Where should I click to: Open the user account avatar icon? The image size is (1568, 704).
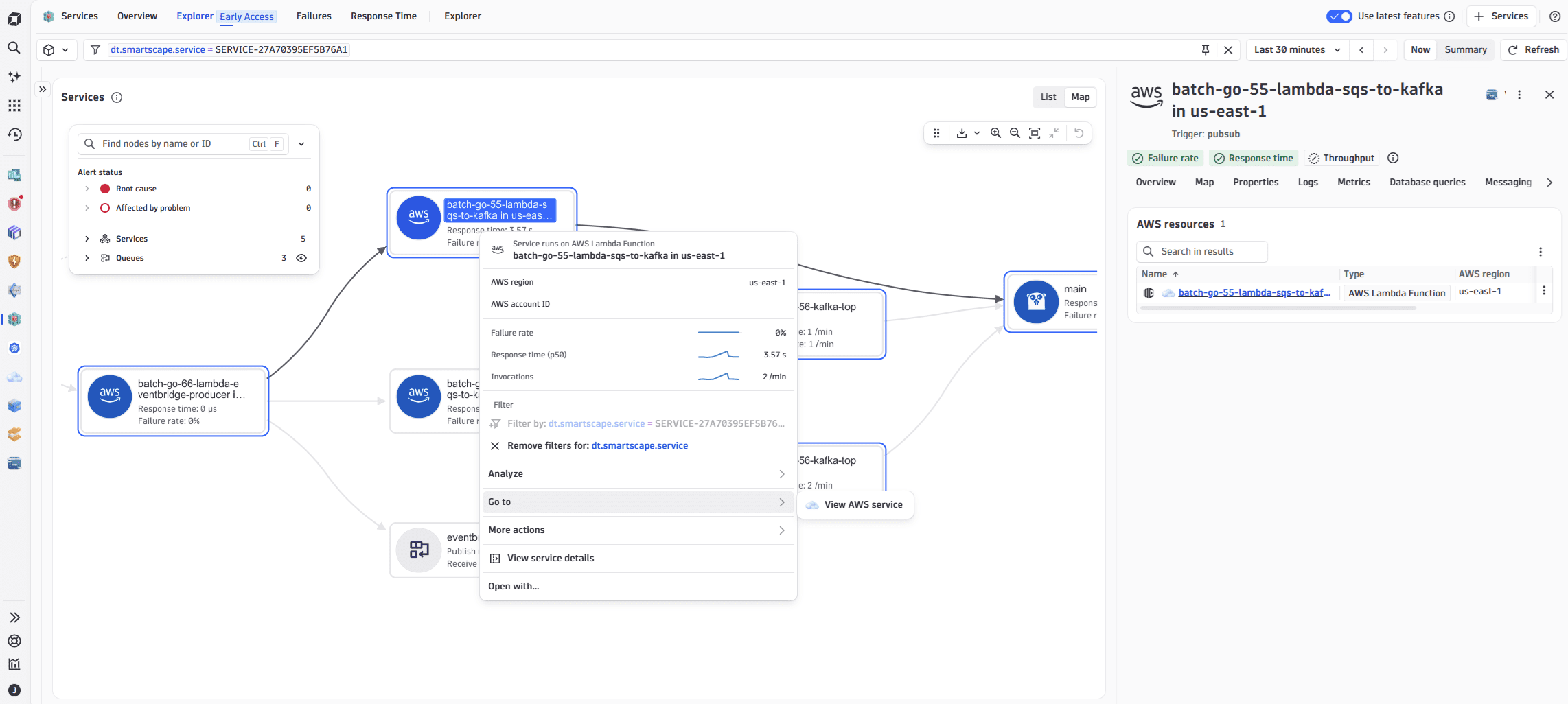click(14, 690)
